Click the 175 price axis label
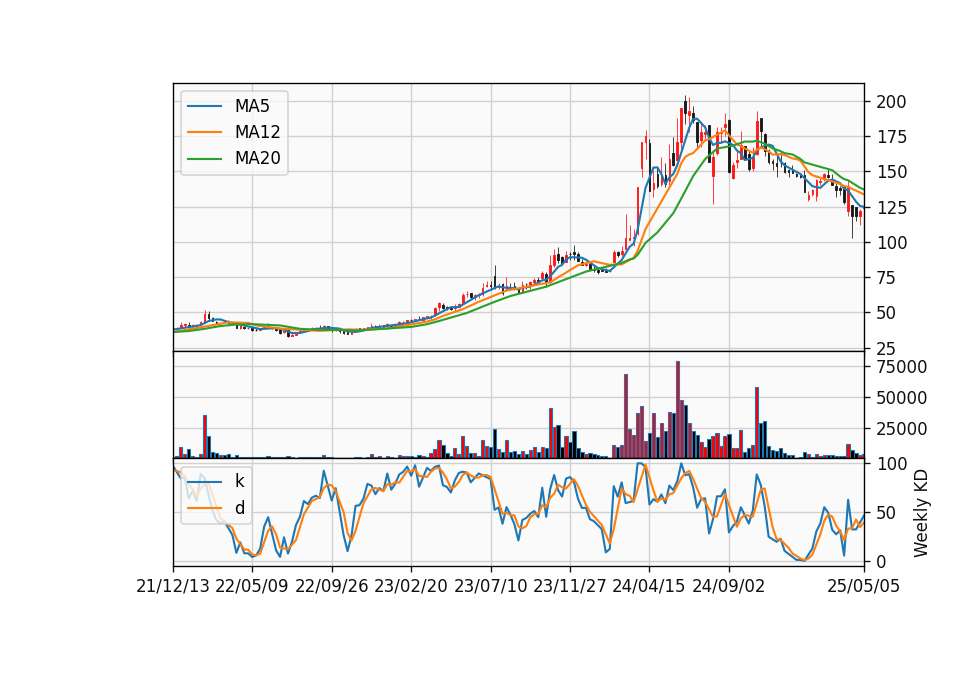The width and height of the screenshot is (960, 690). click(891, 137)
